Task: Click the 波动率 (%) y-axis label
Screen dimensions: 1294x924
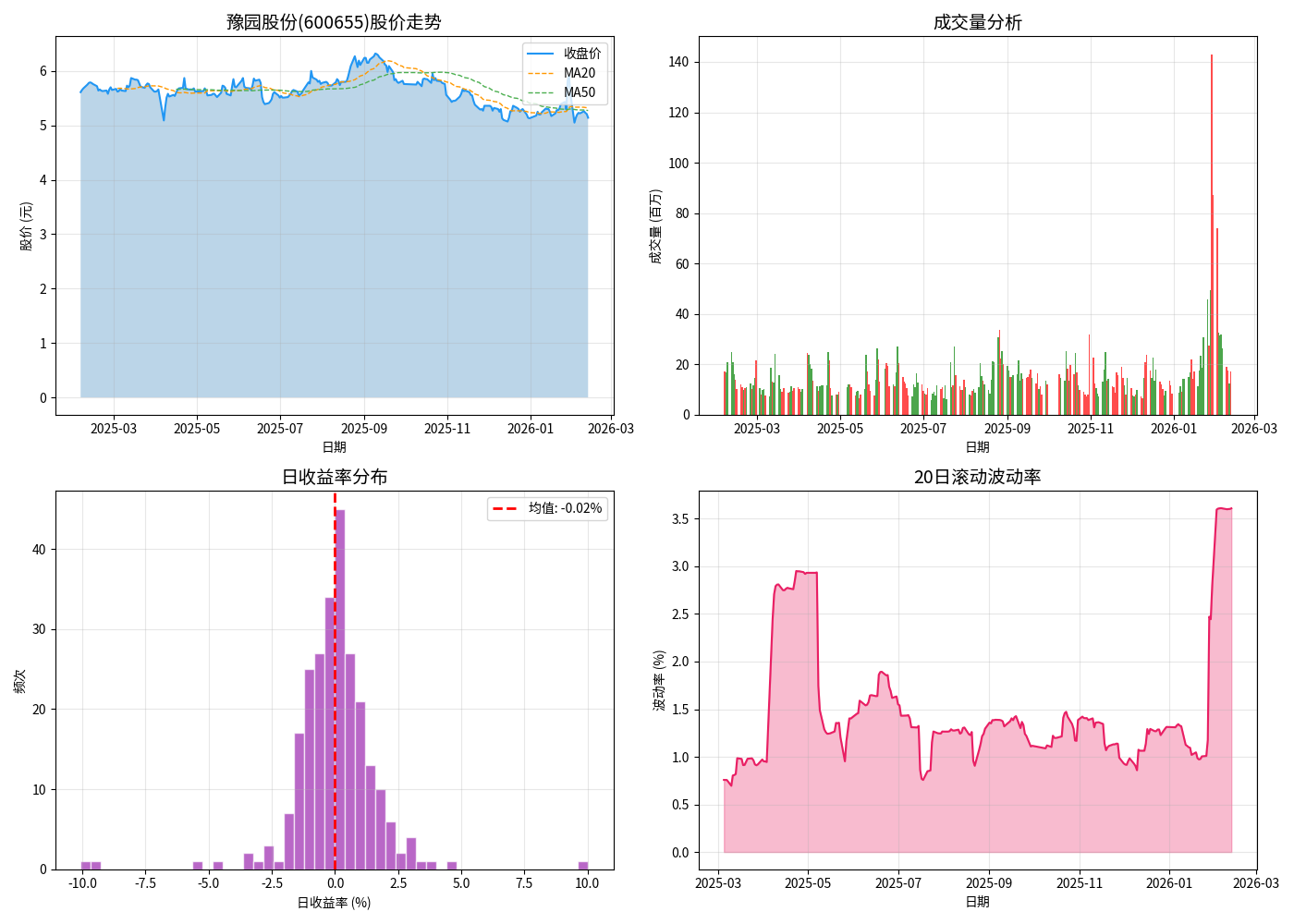Action: [x=659, y=680]
